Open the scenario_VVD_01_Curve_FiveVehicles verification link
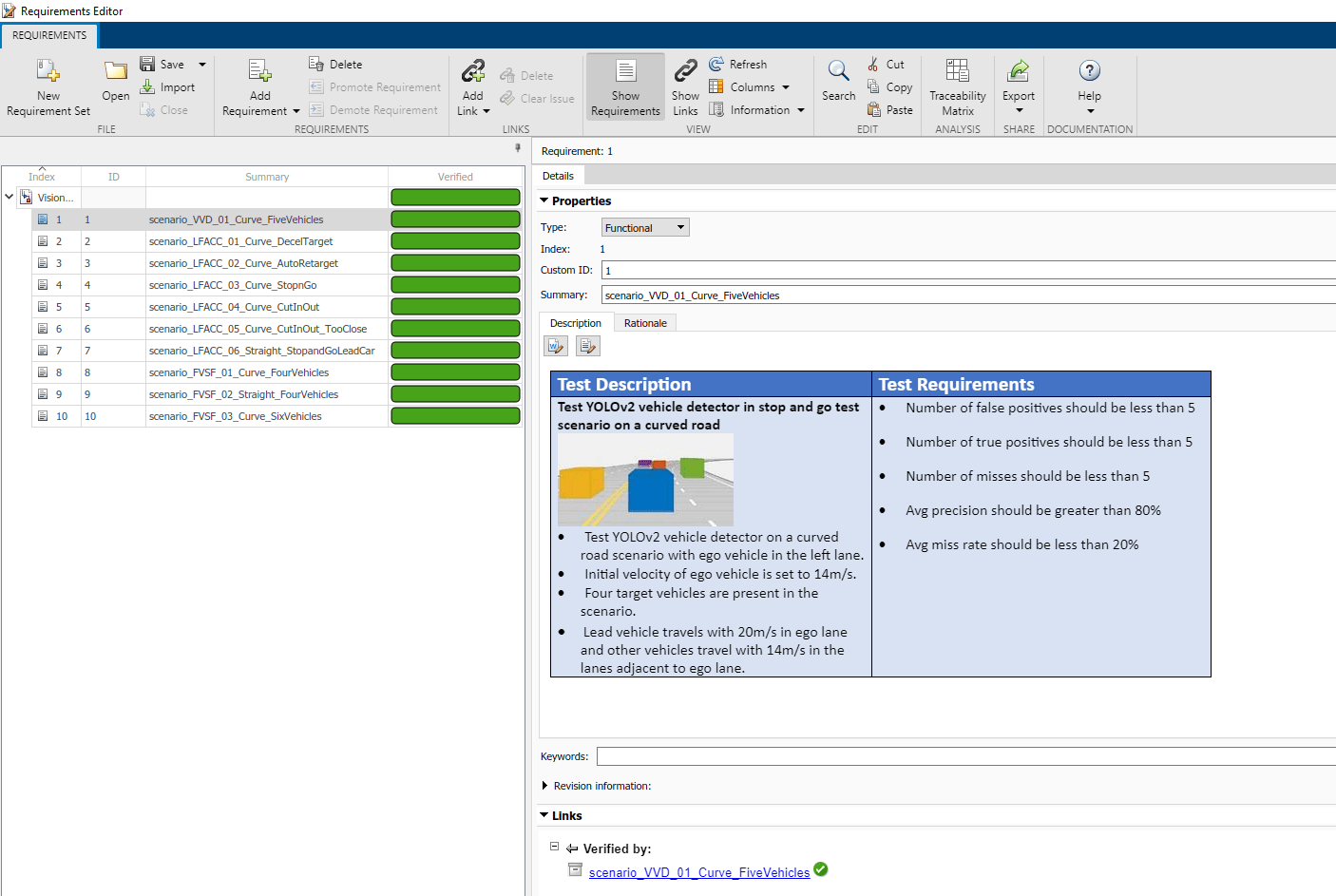This screenshot has height=896, width=1336. point(698,872)
